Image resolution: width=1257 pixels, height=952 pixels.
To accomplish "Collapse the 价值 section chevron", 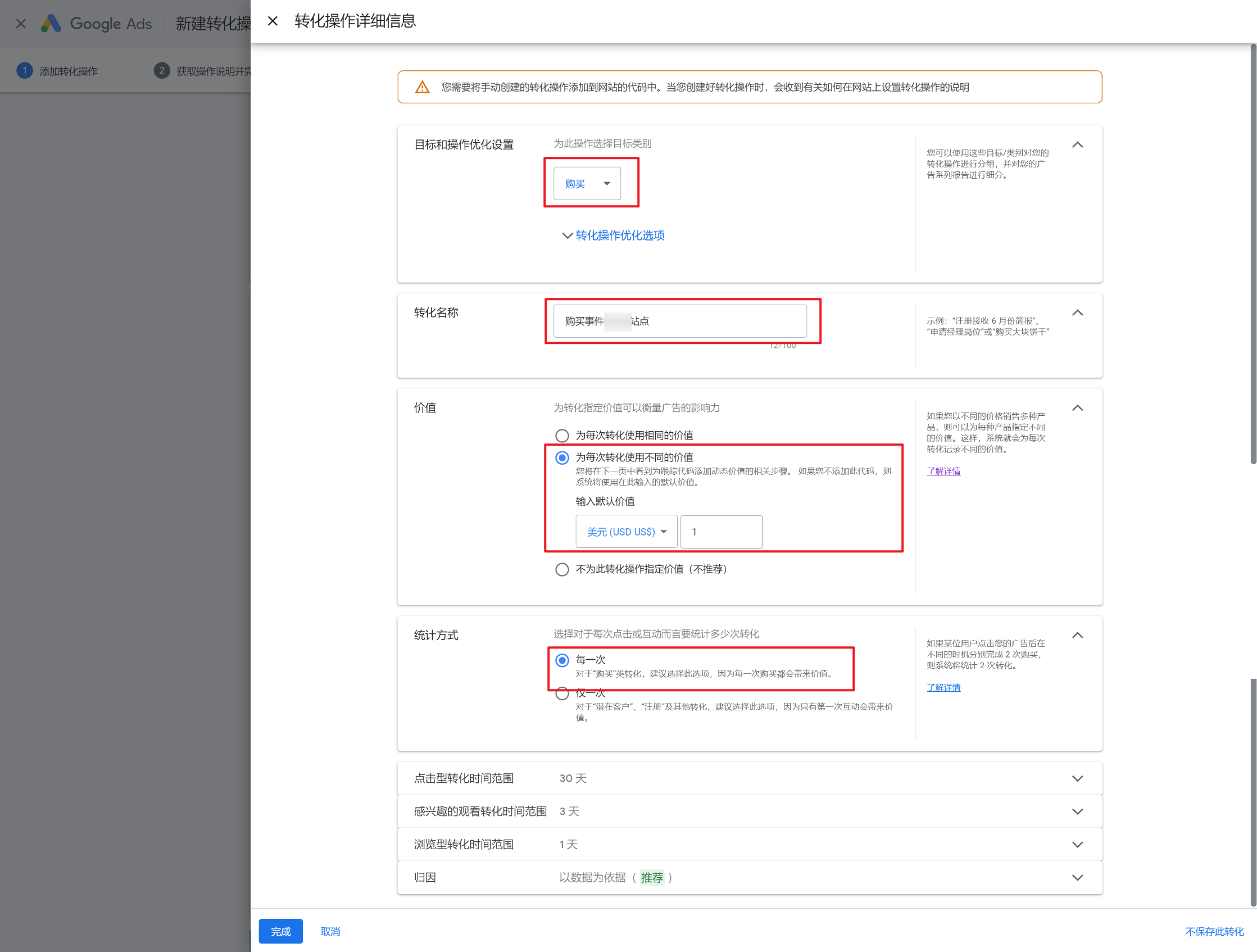I will (x=1077, y=408).
